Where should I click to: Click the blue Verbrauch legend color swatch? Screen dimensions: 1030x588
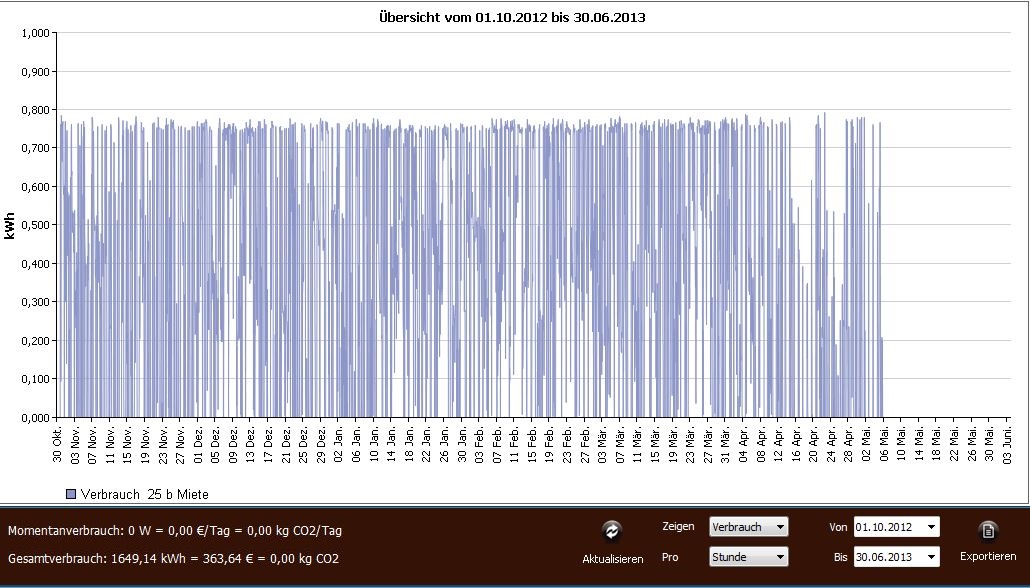(70, 494)
